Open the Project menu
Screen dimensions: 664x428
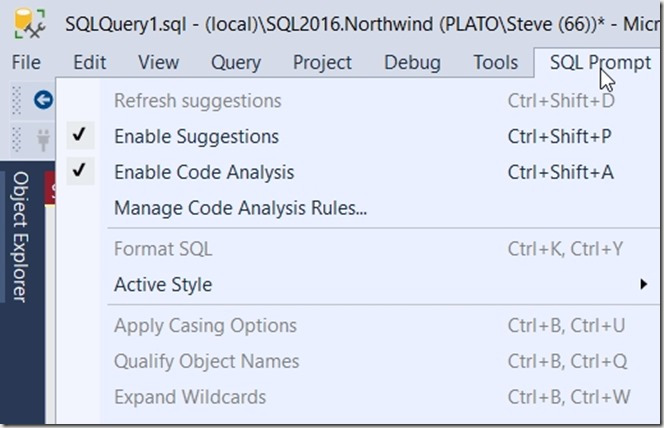[322, 62]
